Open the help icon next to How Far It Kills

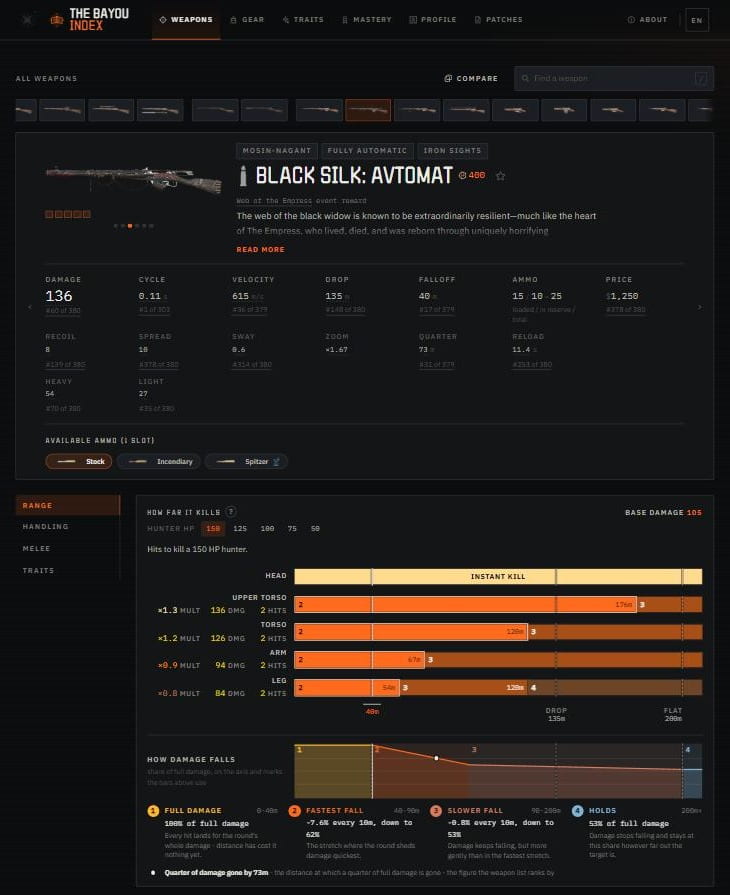[x=231, y=511]
